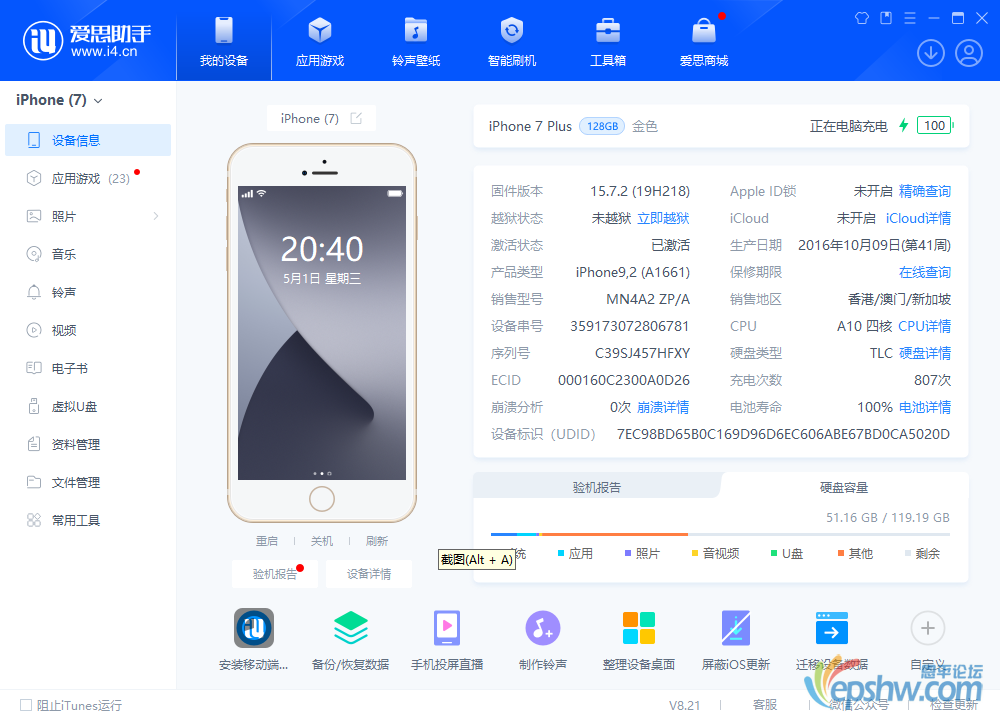The width and height of the screenshot is (1000, 720).
Task: Click the 爱思助手 logo
Action: pos(87,41)
